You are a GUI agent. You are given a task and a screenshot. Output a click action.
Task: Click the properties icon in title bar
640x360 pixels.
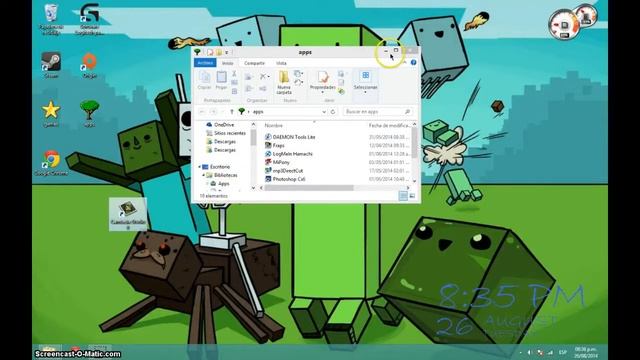(x=210, y=52)
